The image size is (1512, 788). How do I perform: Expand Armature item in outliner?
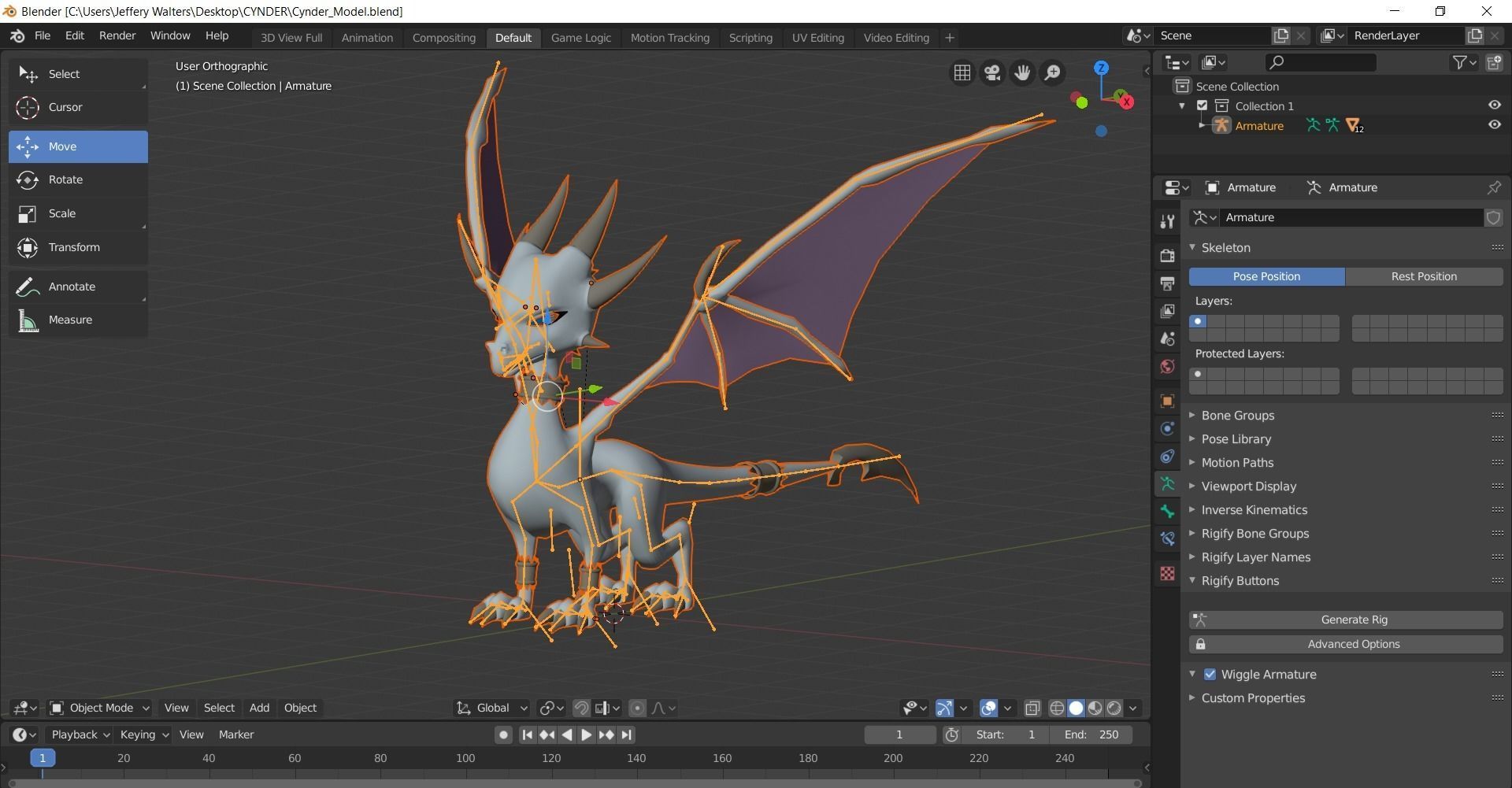click(x=1202, y=125)
